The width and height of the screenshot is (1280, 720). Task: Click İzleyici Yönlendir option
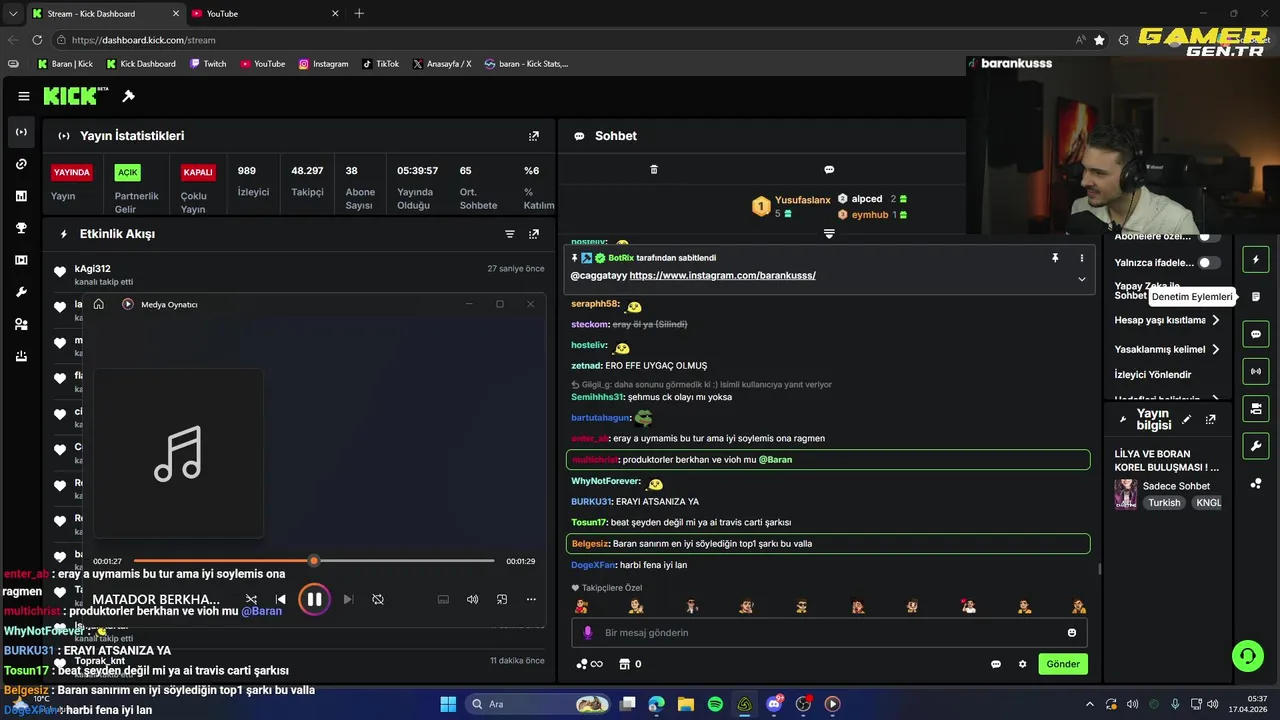[1153, 375]
